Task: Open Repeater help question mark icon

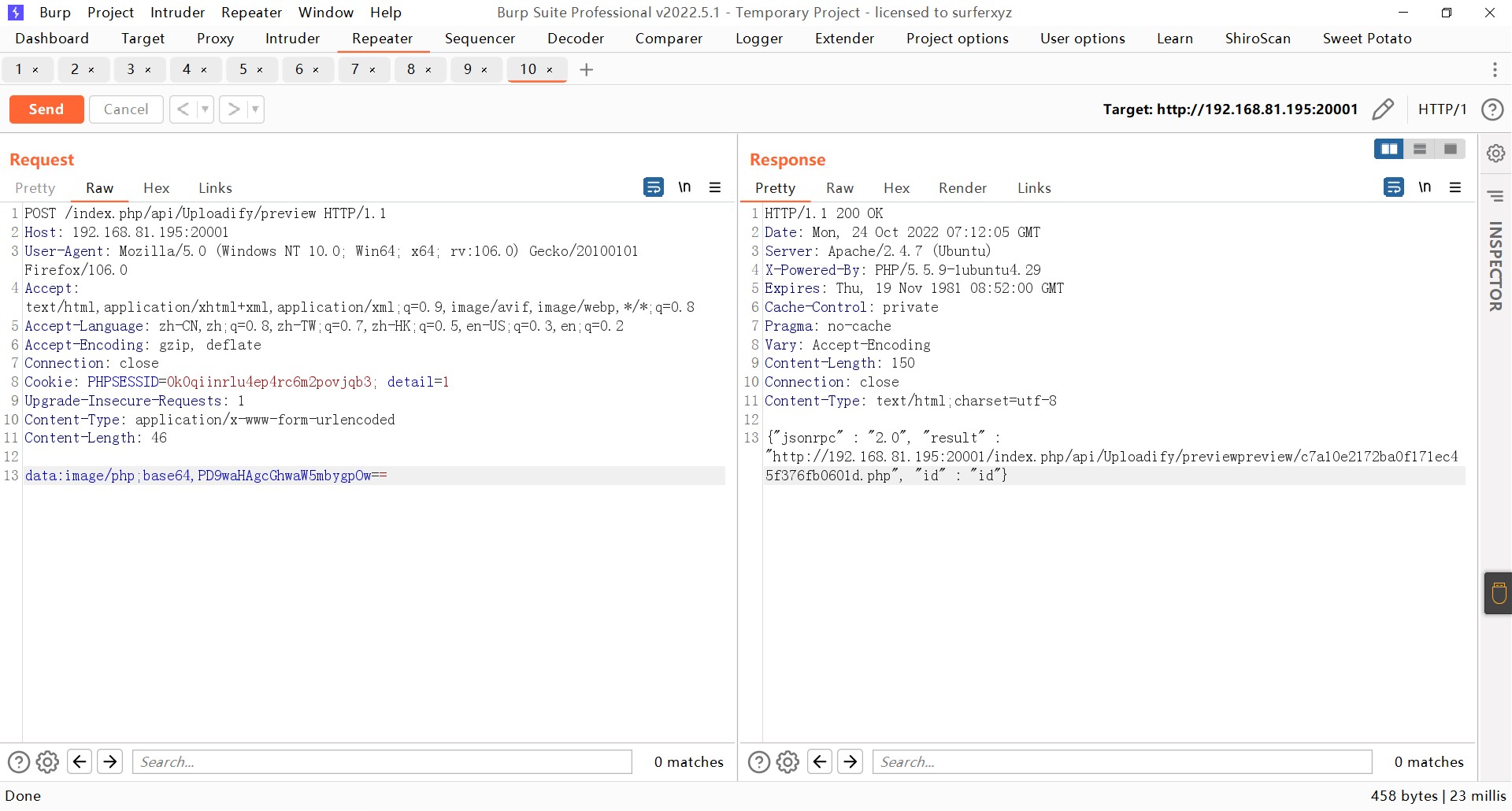Action: point(1492,109)
